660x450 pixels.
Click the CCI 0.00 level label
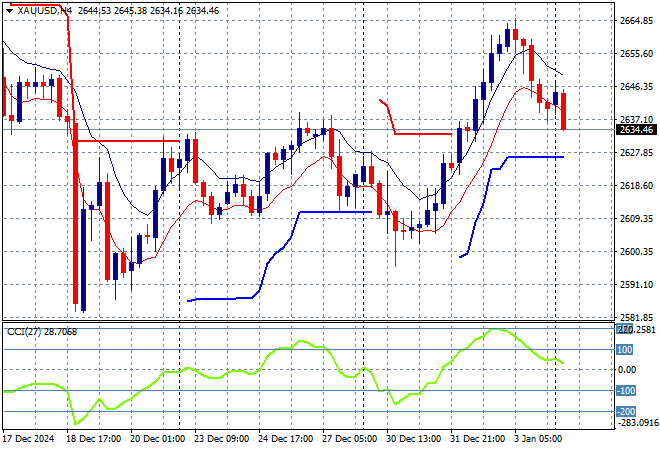pos(627,370)
